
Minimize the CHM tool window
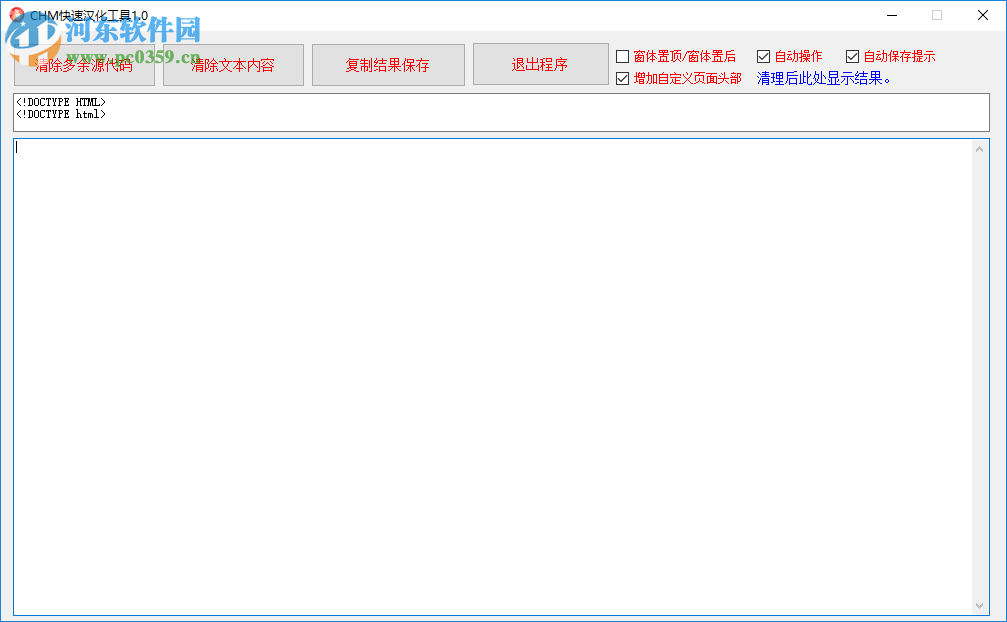pos(891,15)
